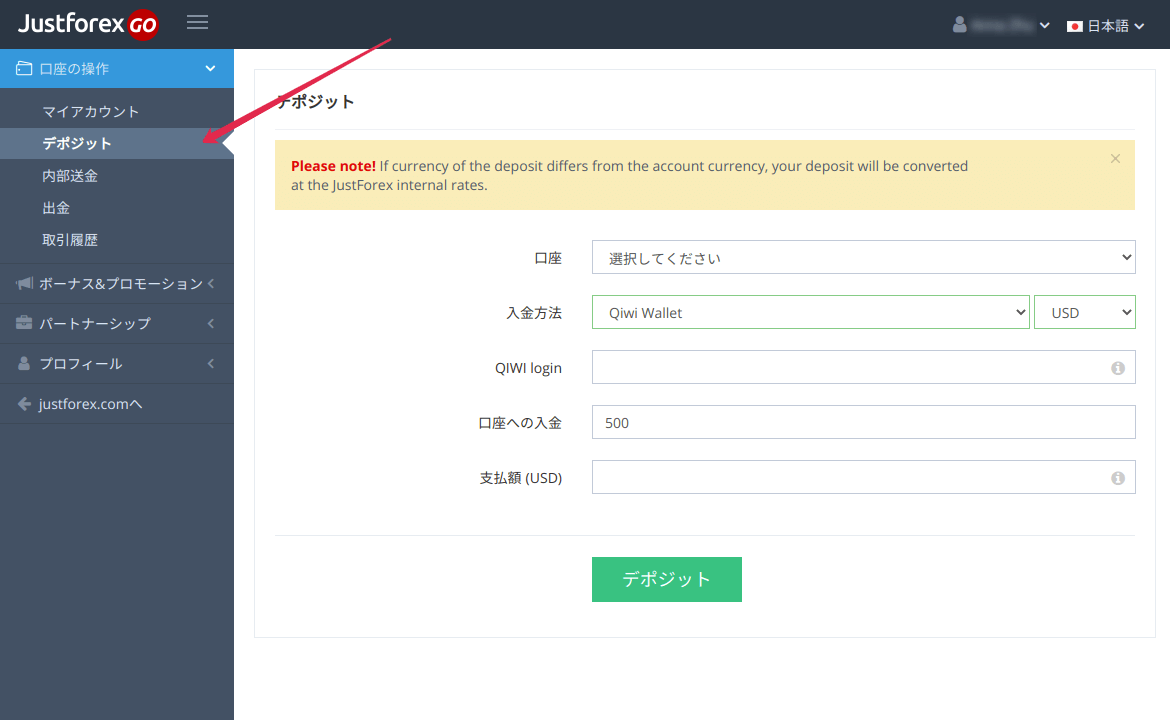Go to 内部送金 page
This screenshot has height=720, width=1170.
click(70, 176)
